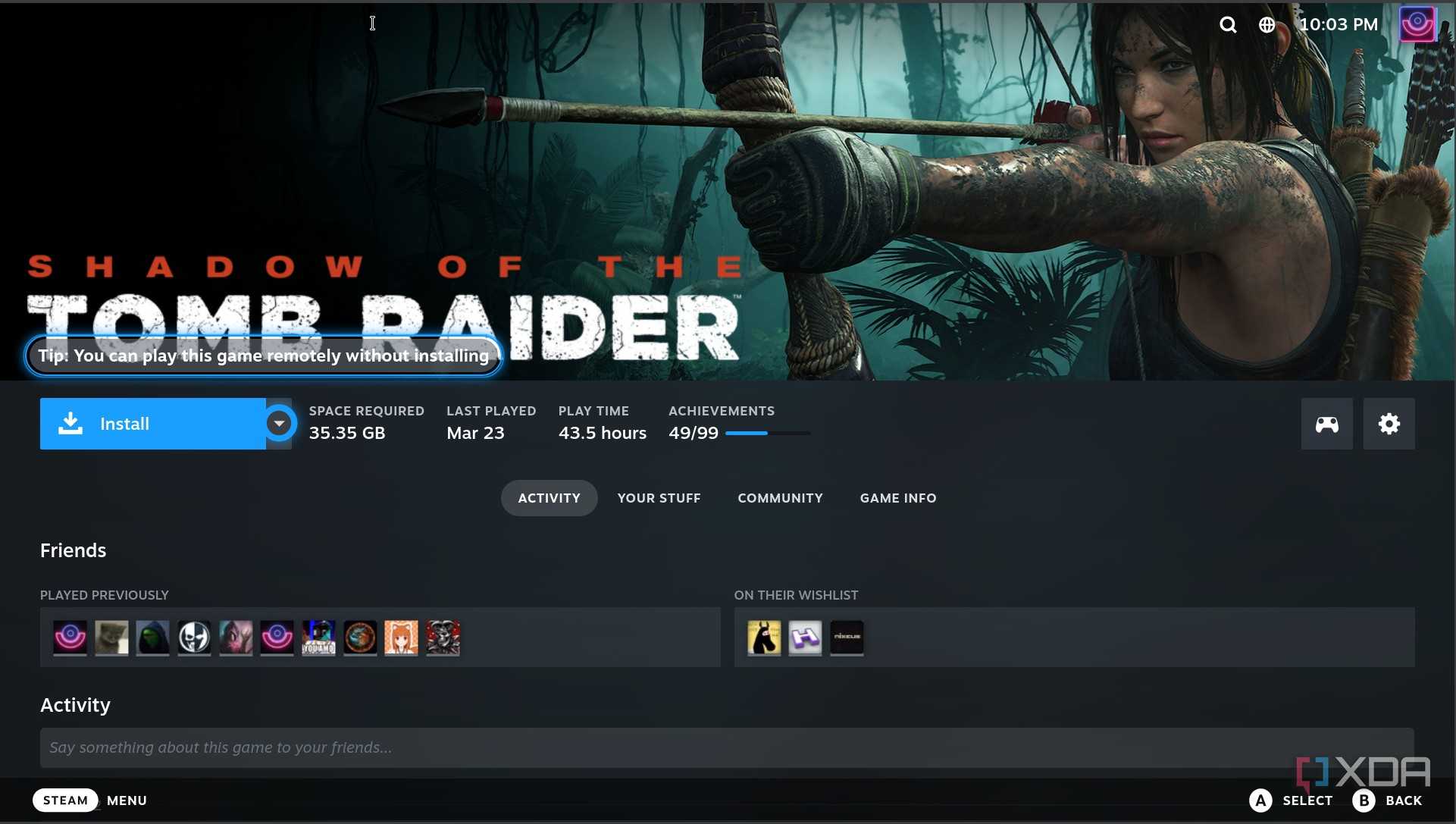Click the 43.5 hours play time value
Image resolution: width=1456 pixels, height=824 pixels.
coord(603,433)
